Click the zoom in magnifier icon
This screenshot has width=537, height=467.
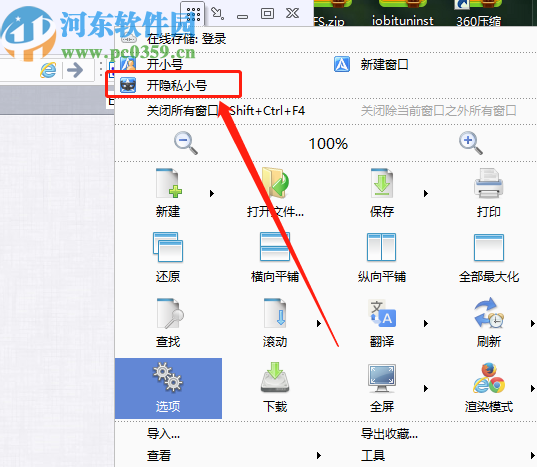[x=471, y=143]
